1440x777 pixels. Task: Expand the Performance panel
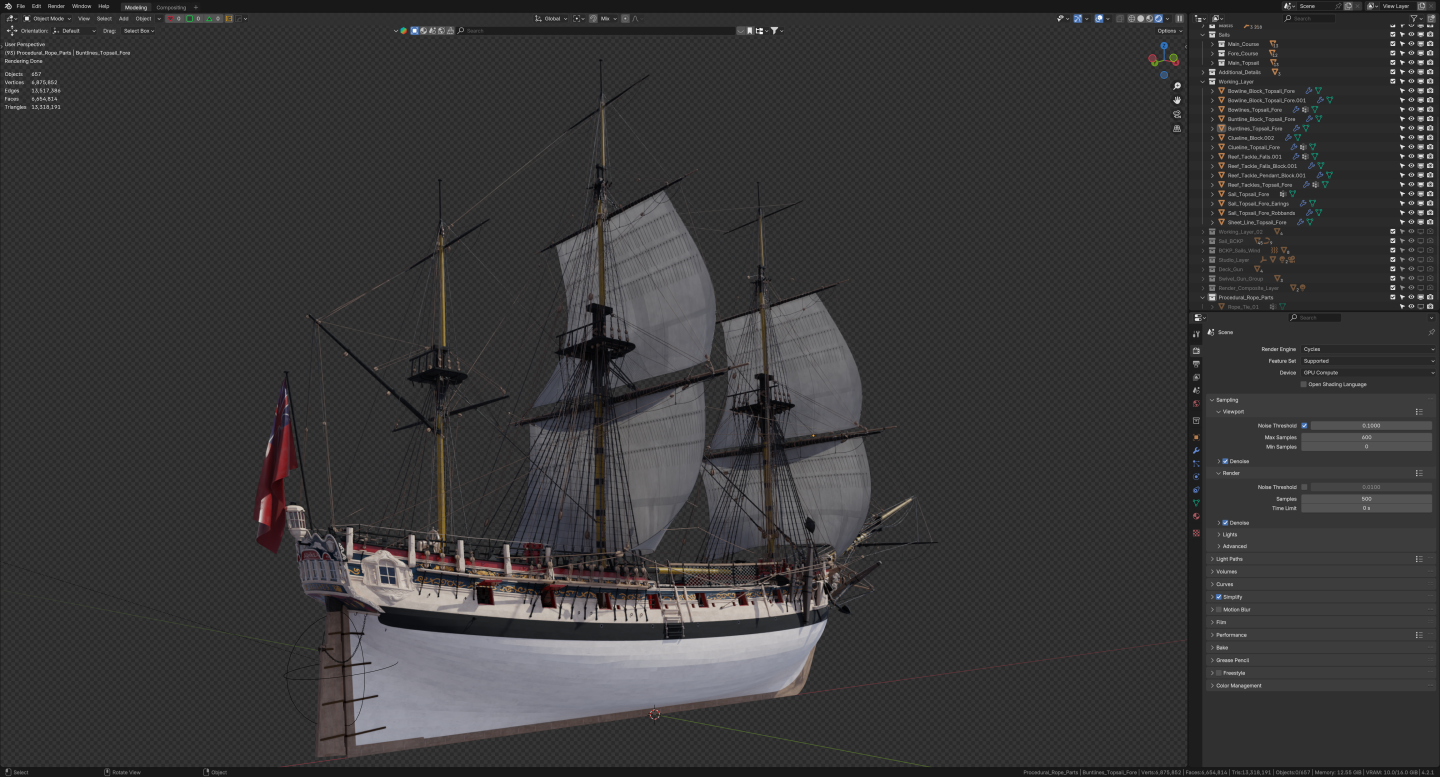click(1231, 635)
